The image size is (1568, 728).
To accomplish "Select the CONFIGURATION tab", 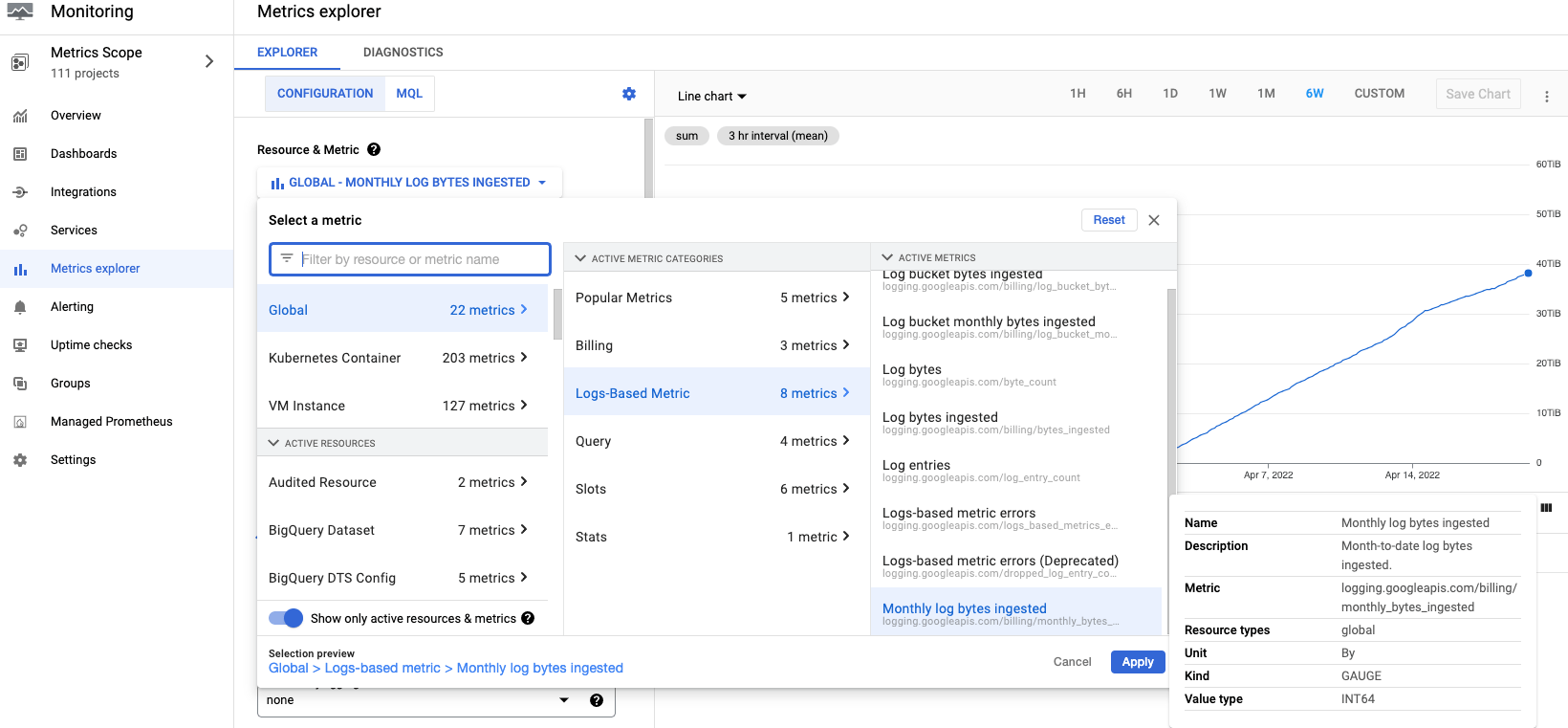I will point(325,94).
